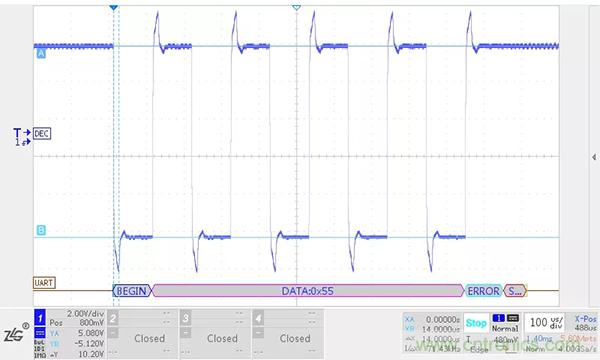
Task: Click the UART decode bus label
Action: pos(44,283)
